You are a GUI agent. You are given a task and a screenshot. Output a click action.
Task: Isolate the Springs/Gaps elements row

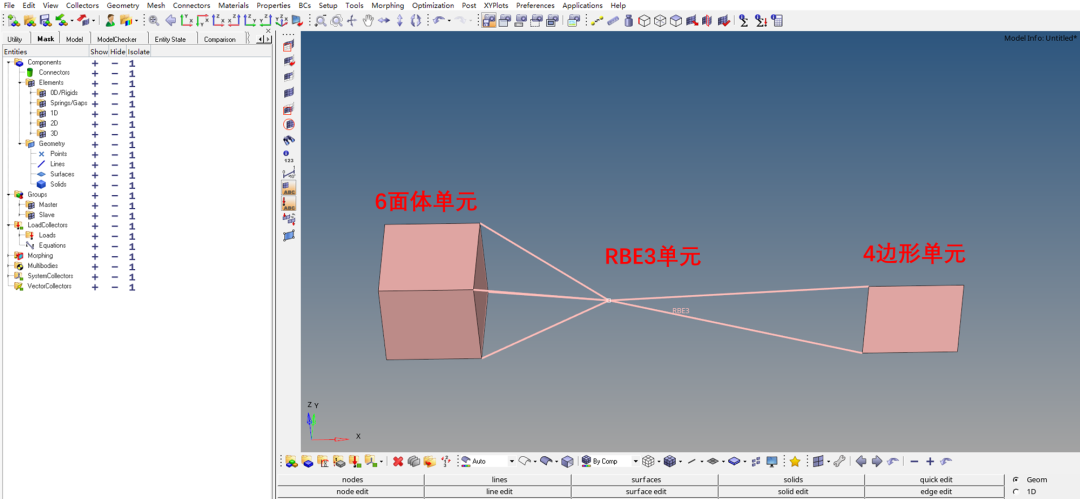(132, 103)
